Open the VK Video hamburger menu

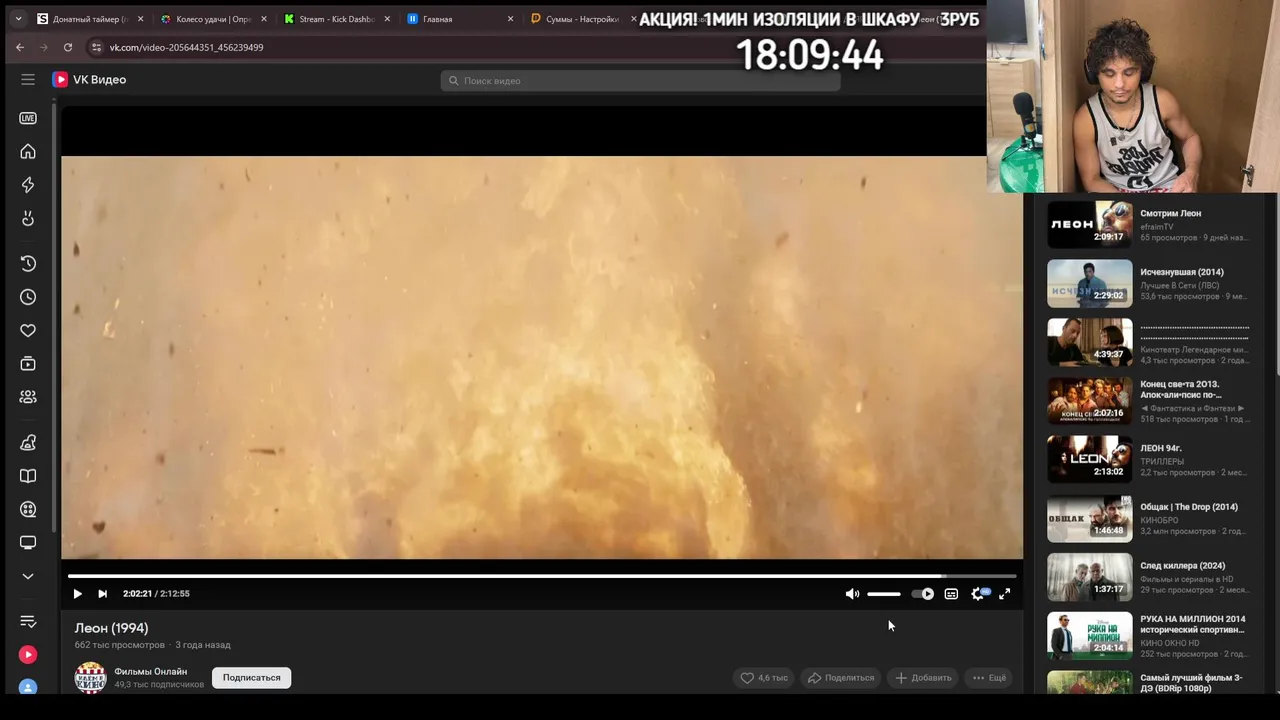(28, 80)
